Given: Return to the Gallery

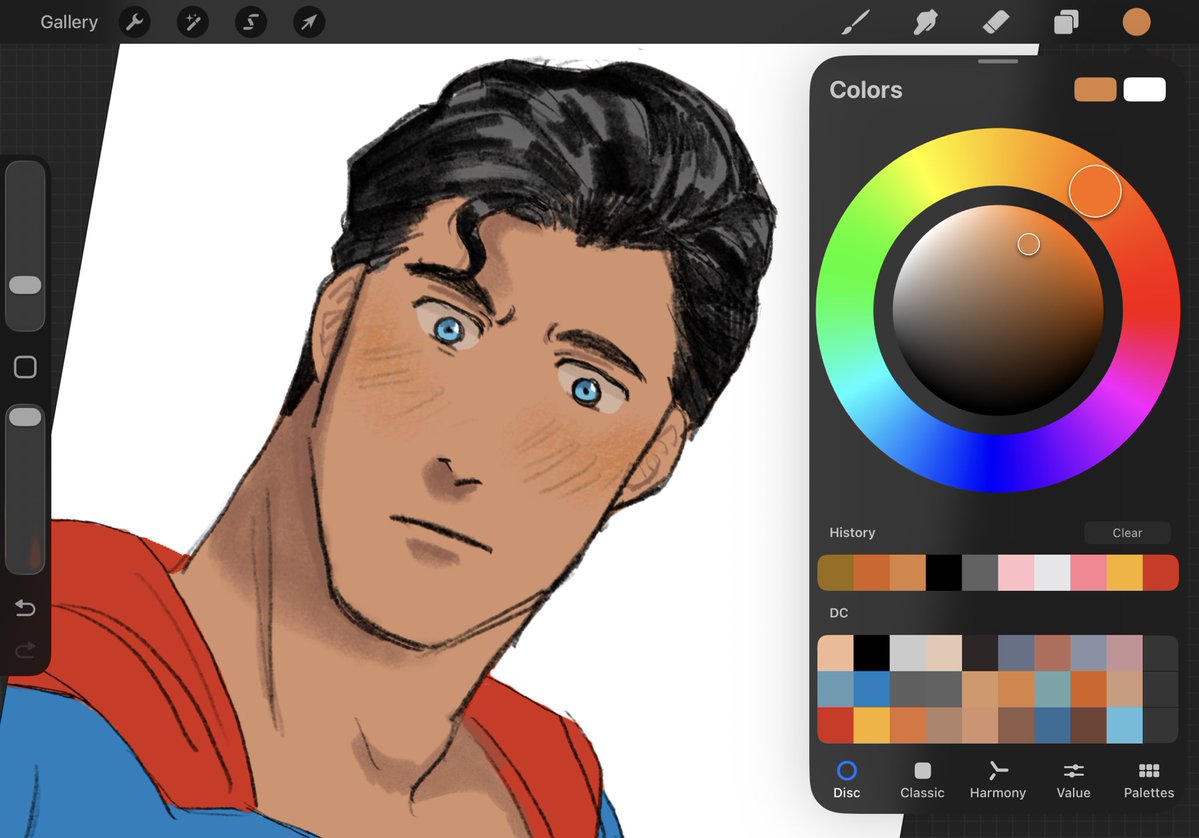Looking at the screenshot, I should pyautogui.click(x=69, y=22).
